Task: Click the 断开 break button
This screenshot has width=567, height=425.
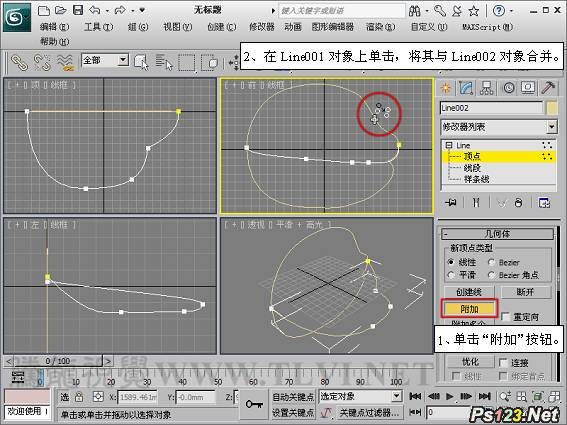Action: click(x=525, y=292)
